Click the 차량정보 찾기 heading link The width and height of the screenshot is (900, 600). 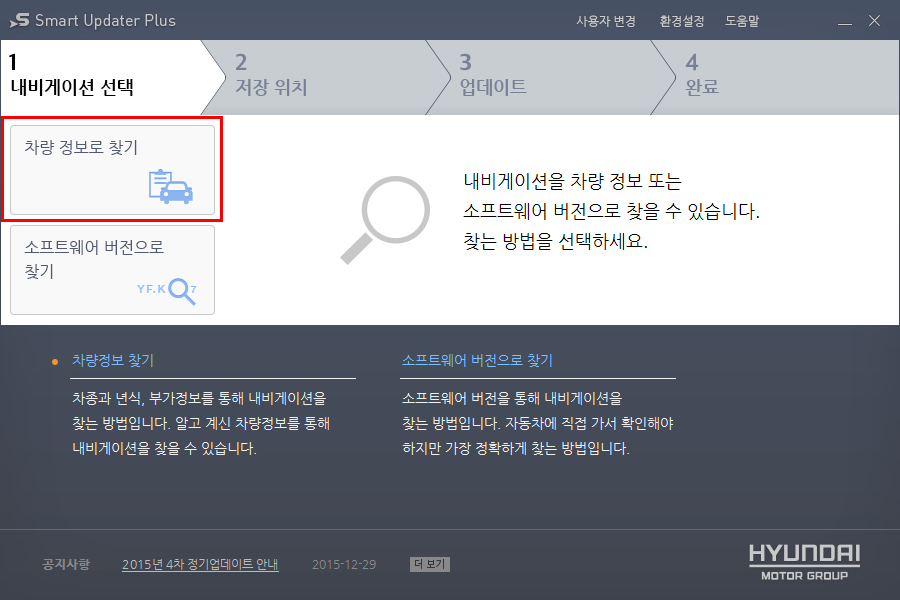(113, 361)
